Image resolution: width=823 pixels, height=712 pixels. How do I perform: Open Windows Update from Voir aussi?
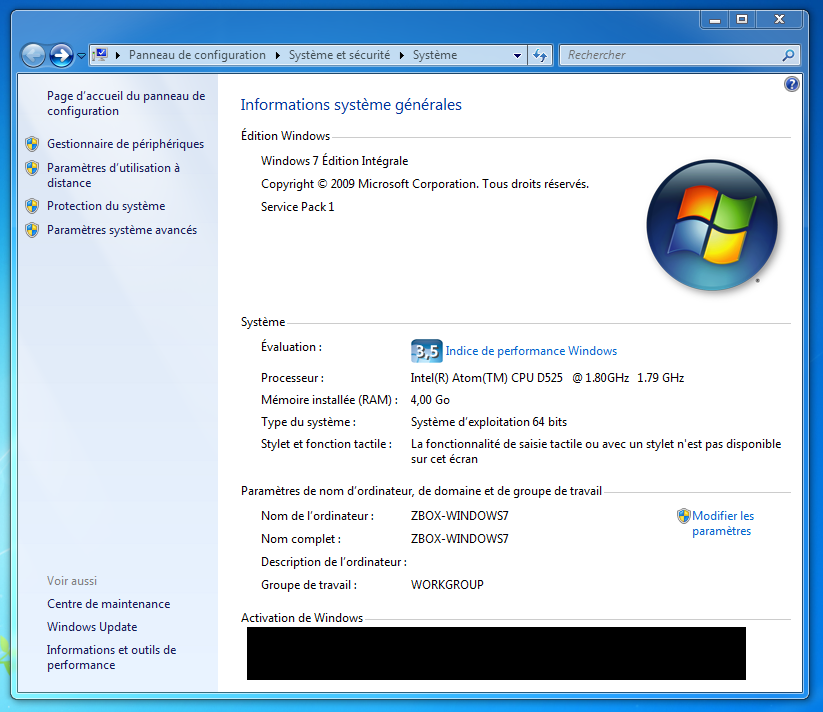pyautogui.click(x=92, y=627)
